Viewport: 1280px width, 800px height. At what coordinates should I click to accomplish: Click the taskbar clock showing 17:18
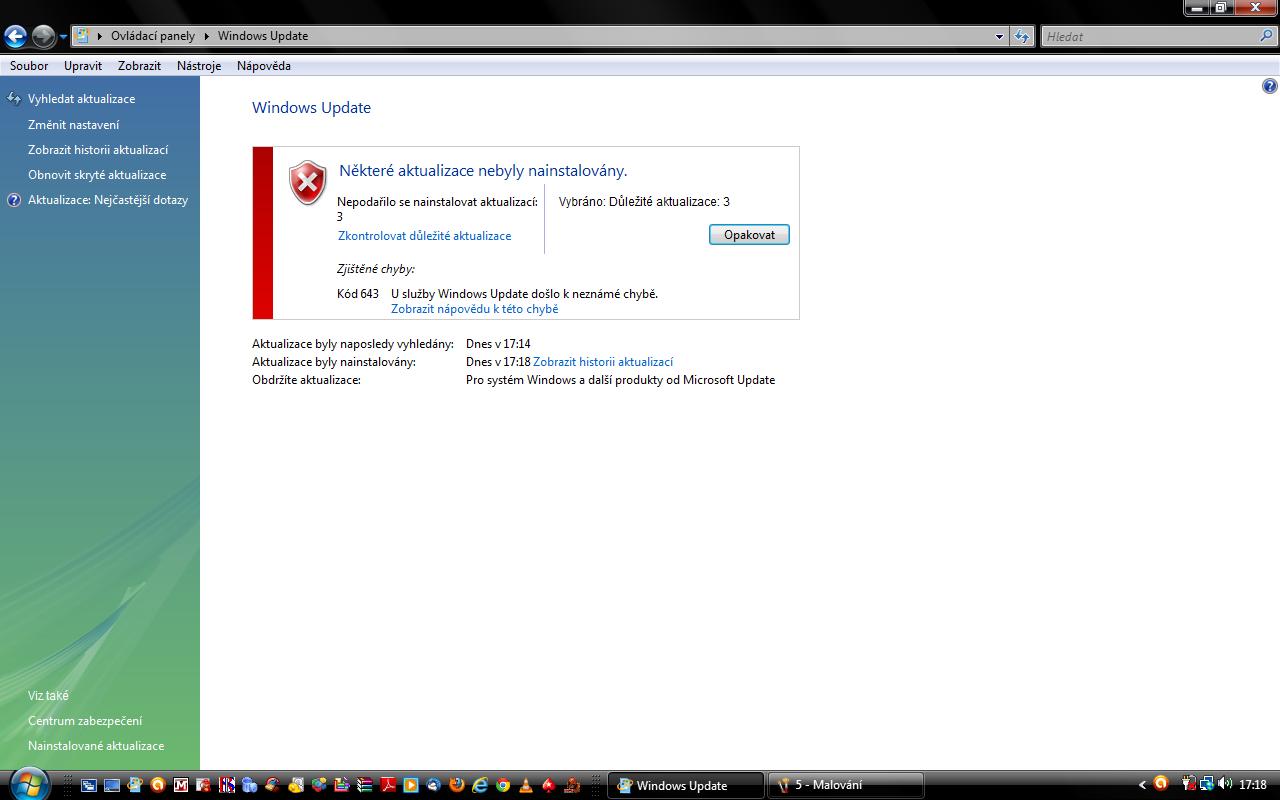1253,785
